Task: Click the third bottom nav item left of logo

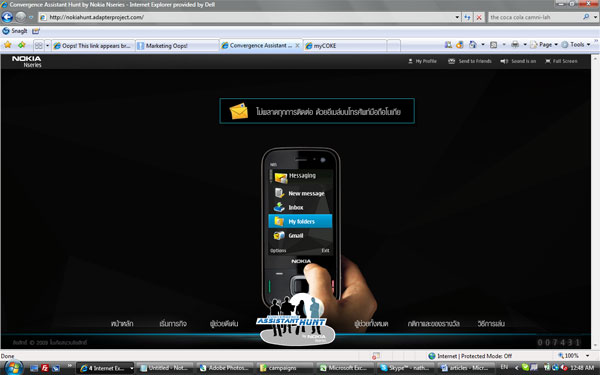Action: tap(224, 324)
